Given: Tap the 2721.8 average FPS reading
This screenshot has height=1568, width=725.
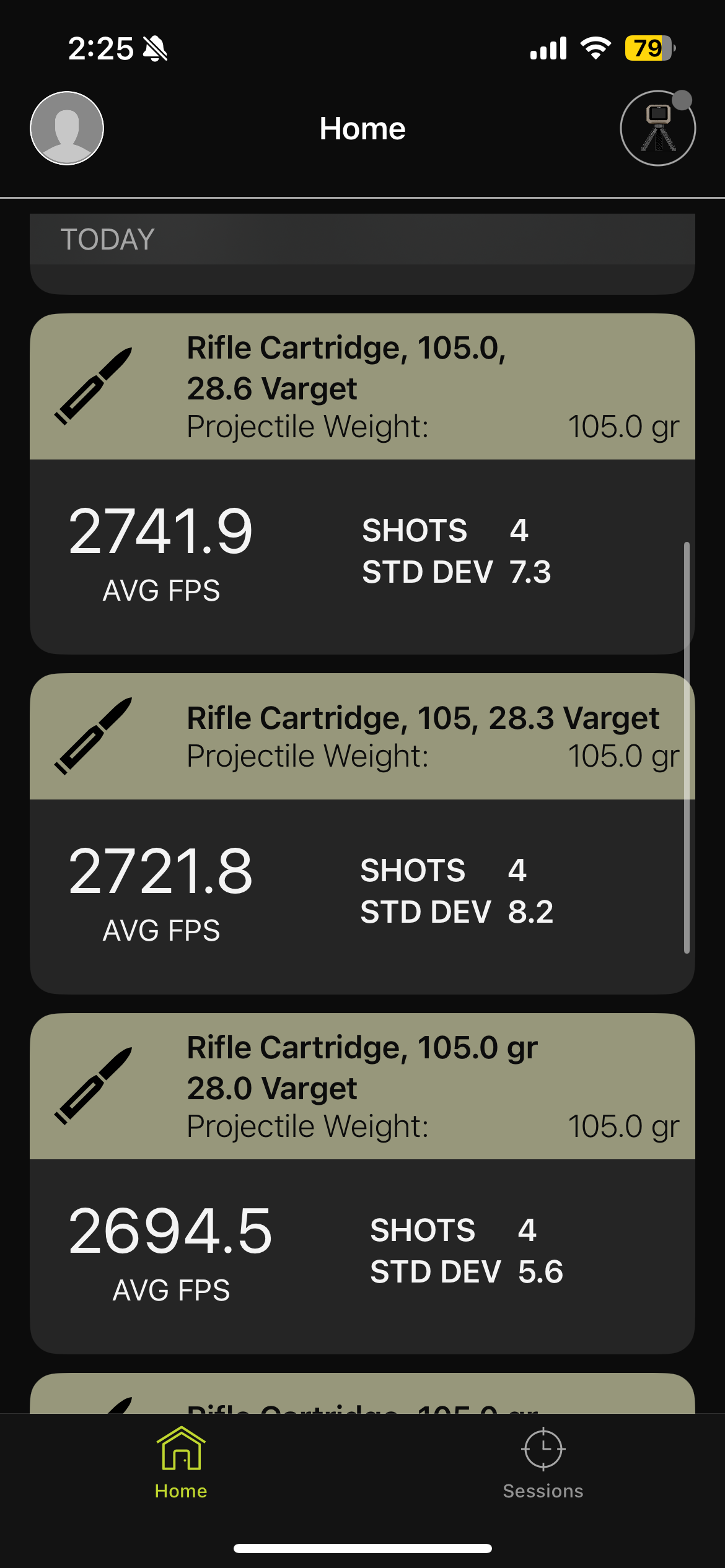Looking at the screenshot, I should [160, 872].
